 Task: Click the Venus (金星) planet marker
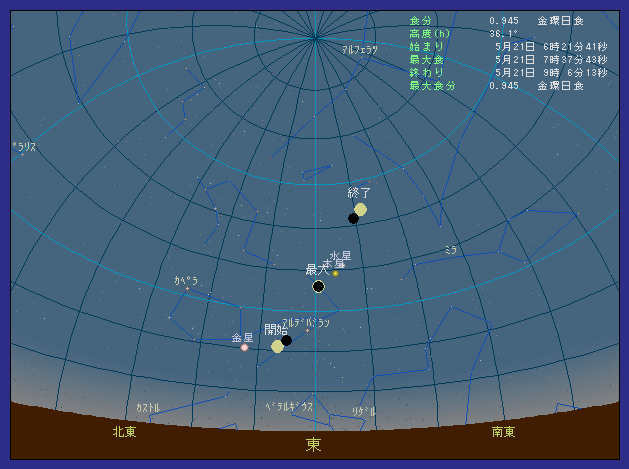point(244,348)
